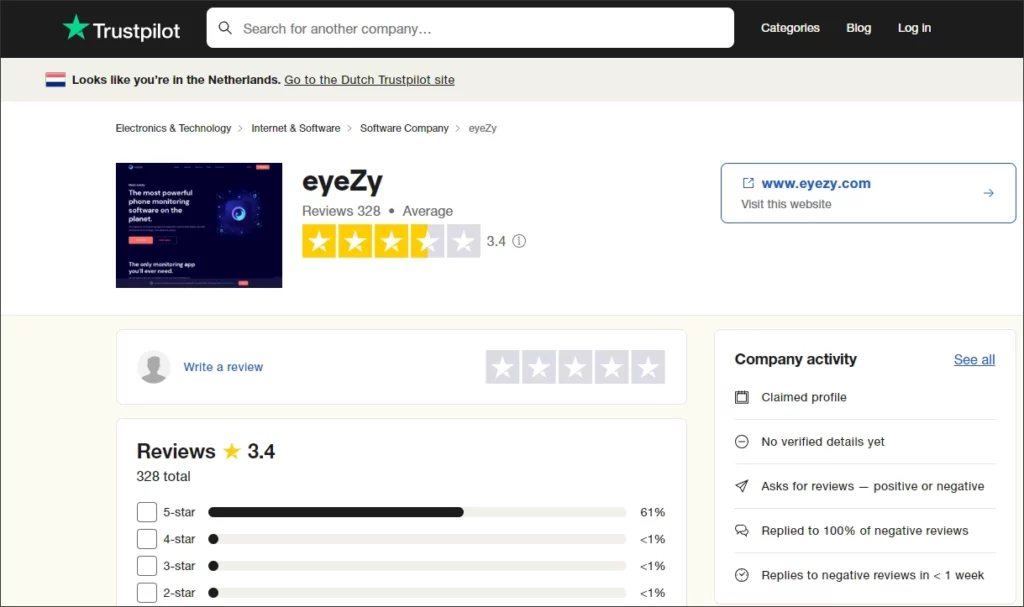Screen dimensions: 1024x607
Task: Click the search magnifier icon
Action: coord(226,28)
